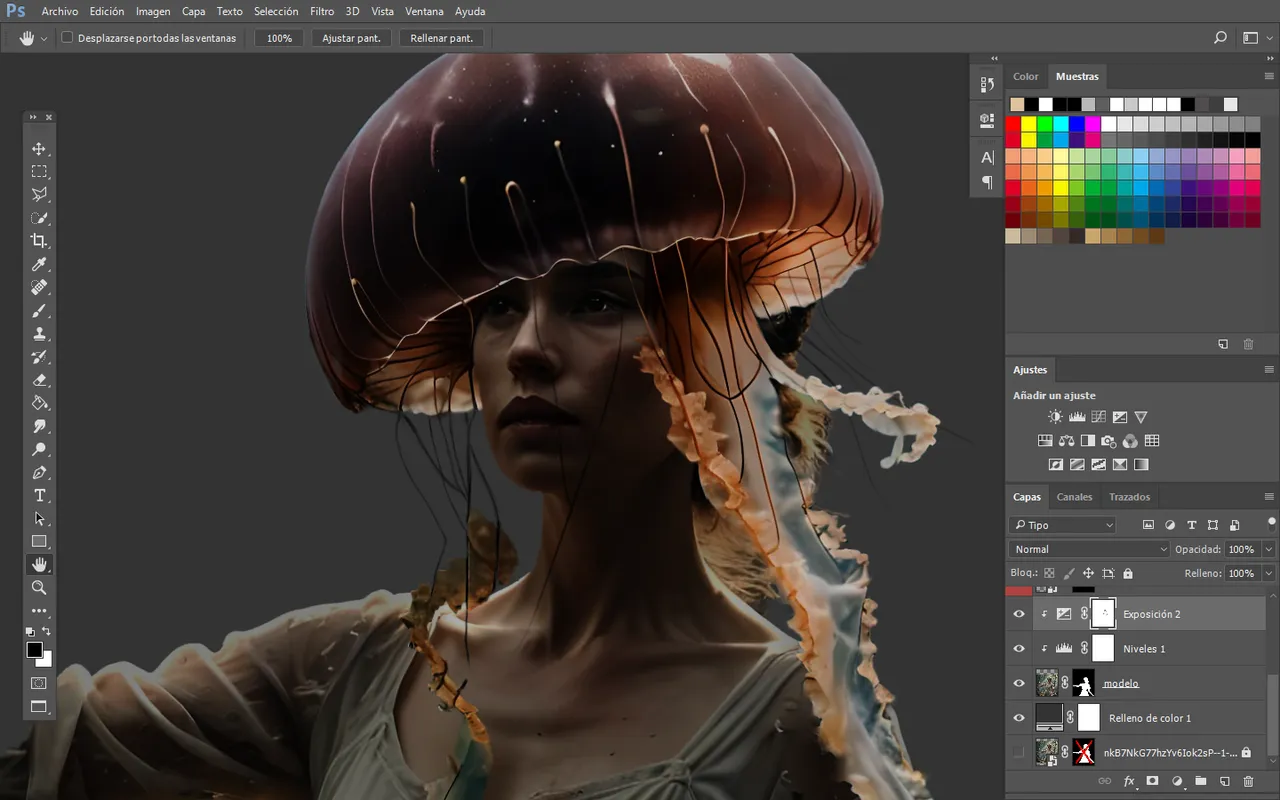Add a Curves adjustment
This screenshot has width=1280, height=800.
tap(1098, 417)
